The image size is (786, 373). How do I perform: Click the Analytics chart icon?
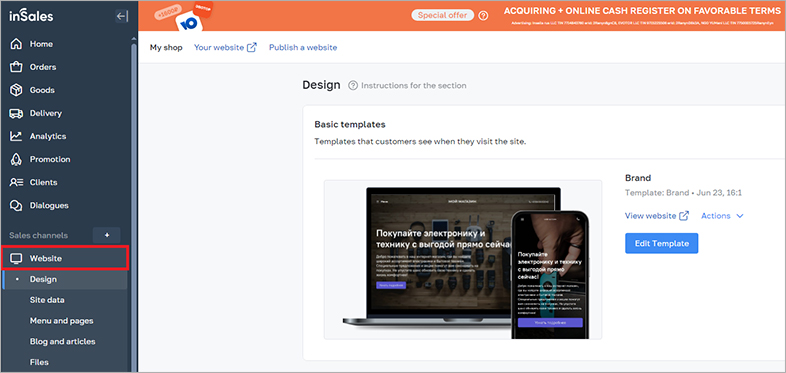coord(17,136)
